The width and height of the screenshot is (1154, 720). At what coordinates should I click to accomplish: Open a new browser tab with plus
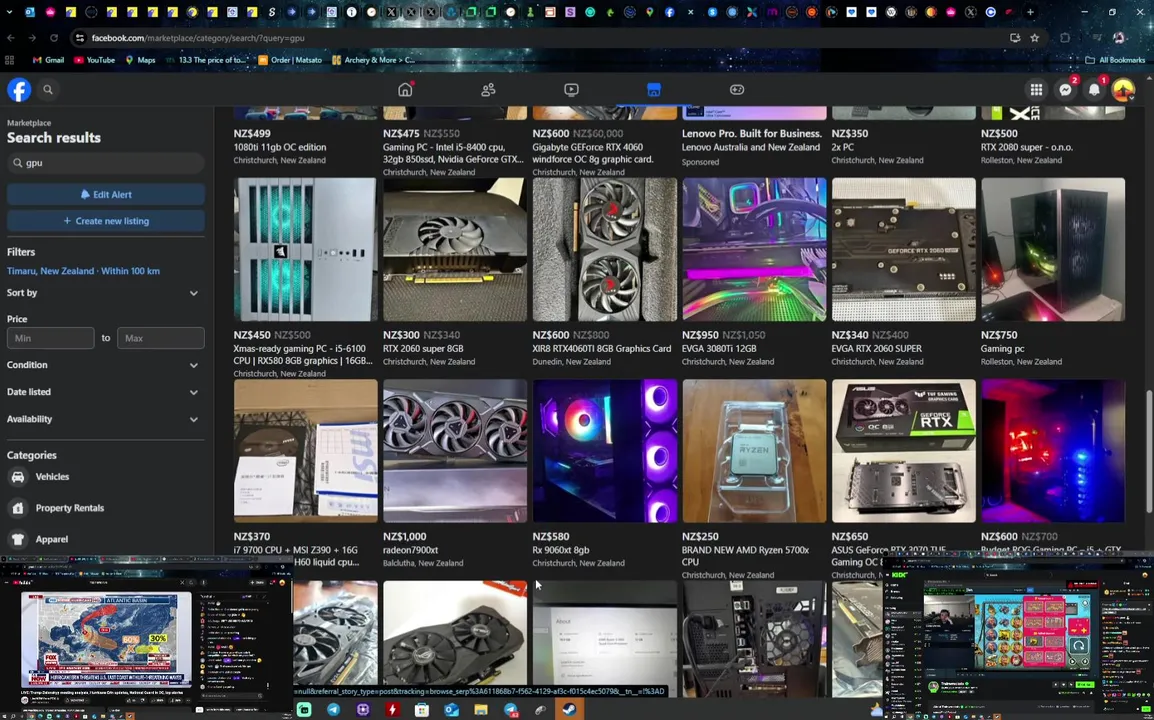tap(1030, 12)
